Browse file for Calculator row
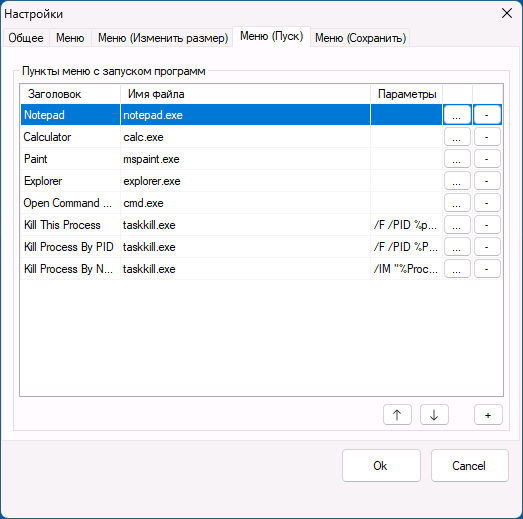 pos(457,137)
